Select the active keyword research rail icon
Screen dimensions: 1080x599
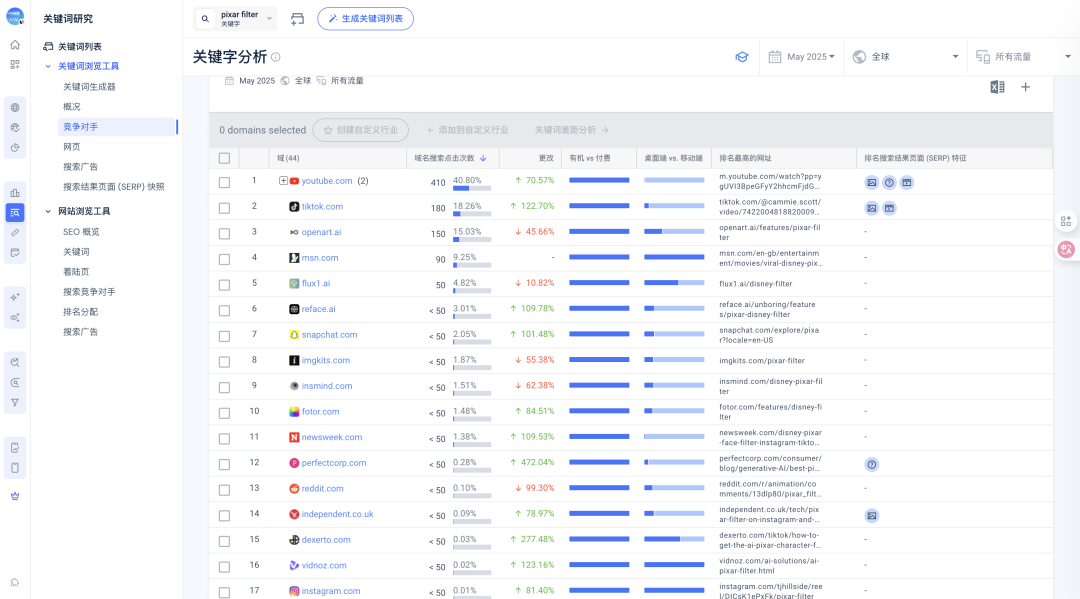(14, 213)
